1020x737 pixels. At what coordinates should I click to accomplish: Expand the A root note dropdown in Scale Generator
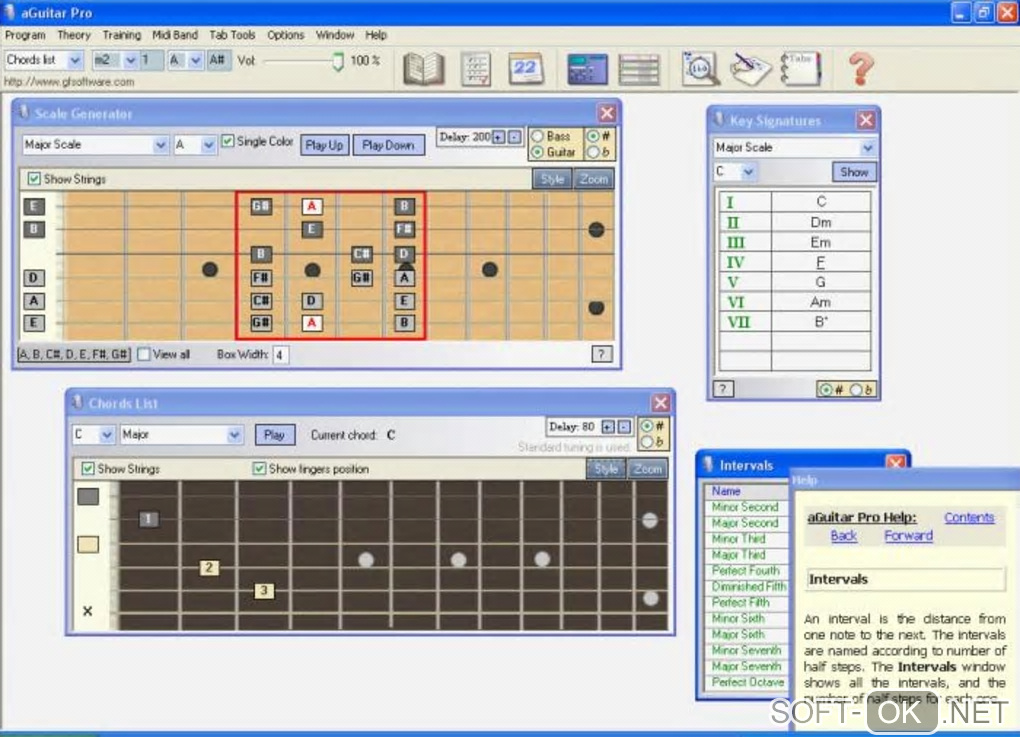coord(208,145)
